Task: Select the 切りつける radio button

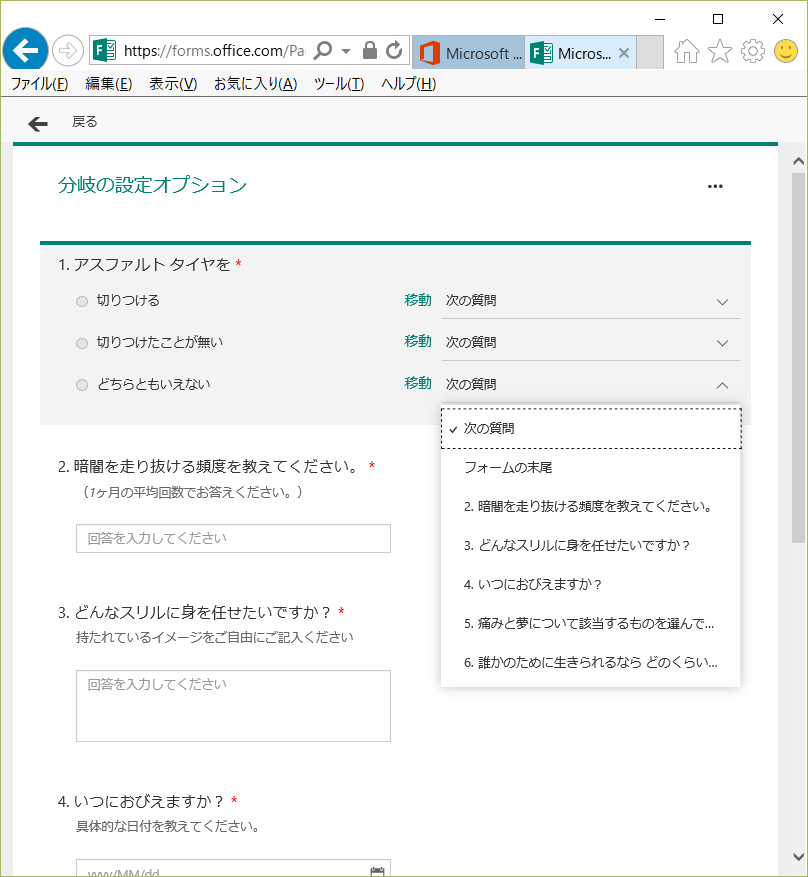Action: click(x=82, y=301)
